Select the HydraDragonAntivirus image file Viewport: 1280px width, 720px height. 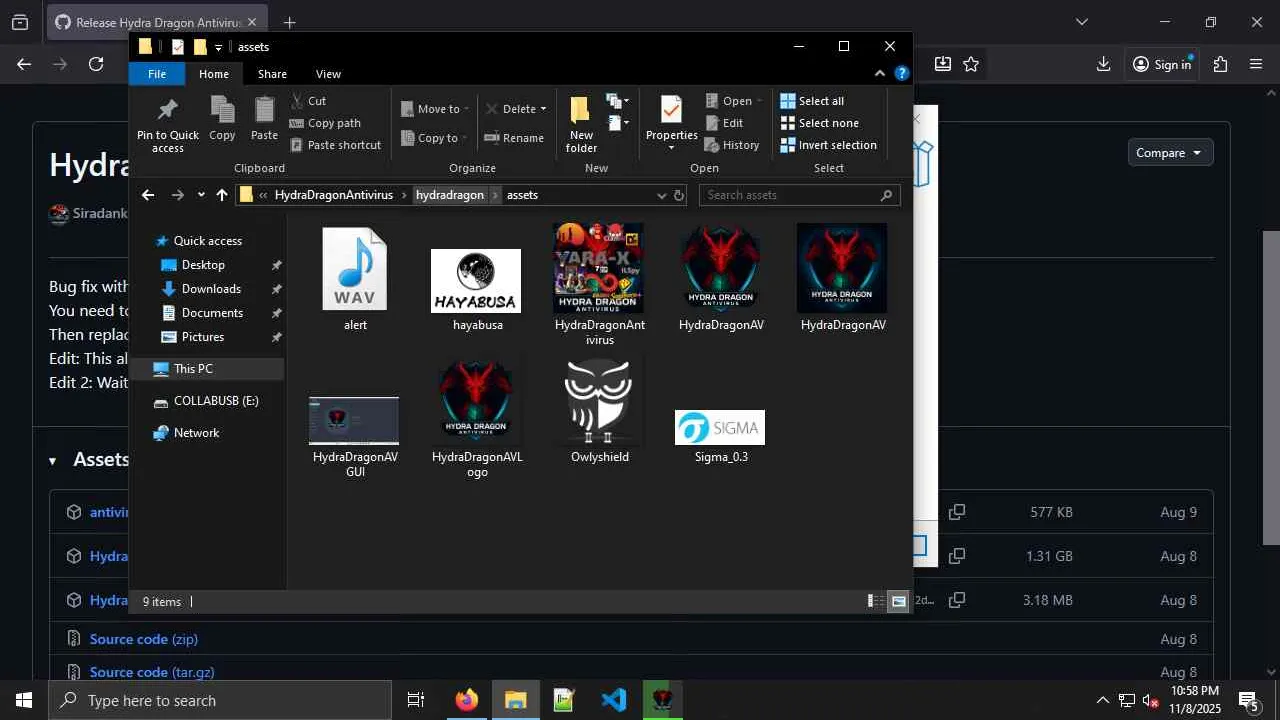tap(599, 285)
